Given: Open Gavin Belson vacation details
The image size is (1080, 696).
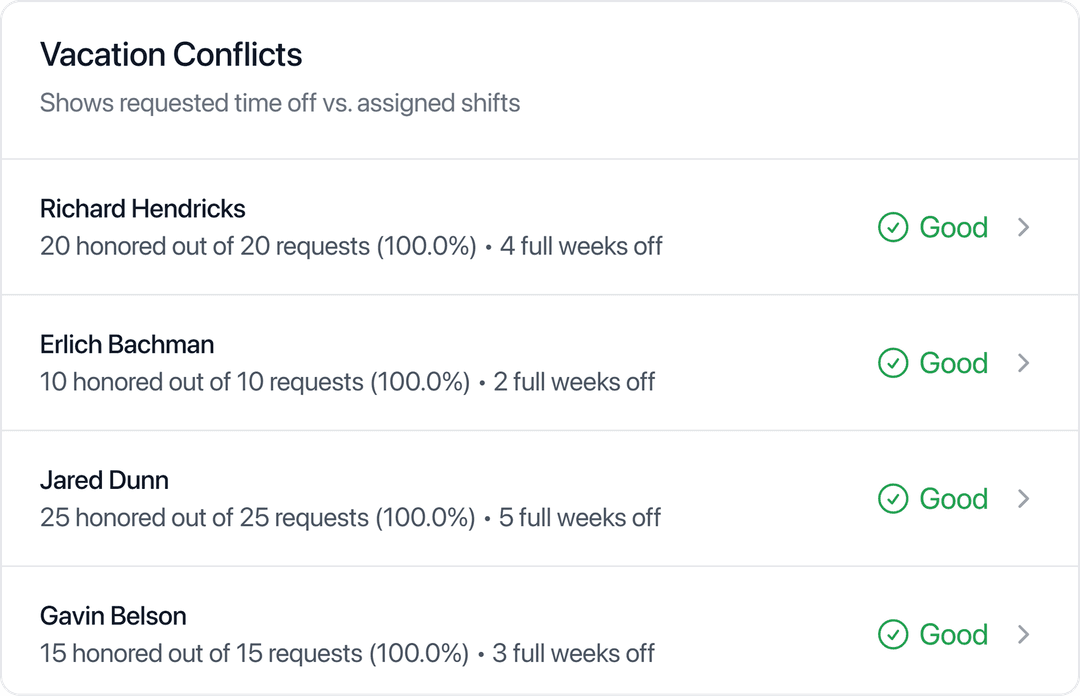Looking at the screenshot, I should [113, 616].
